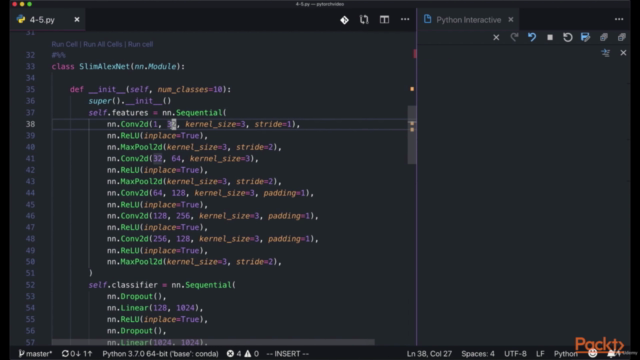Click on self.classifier assignment line
This screenshot has width=640, height=360.
[162, 285]
